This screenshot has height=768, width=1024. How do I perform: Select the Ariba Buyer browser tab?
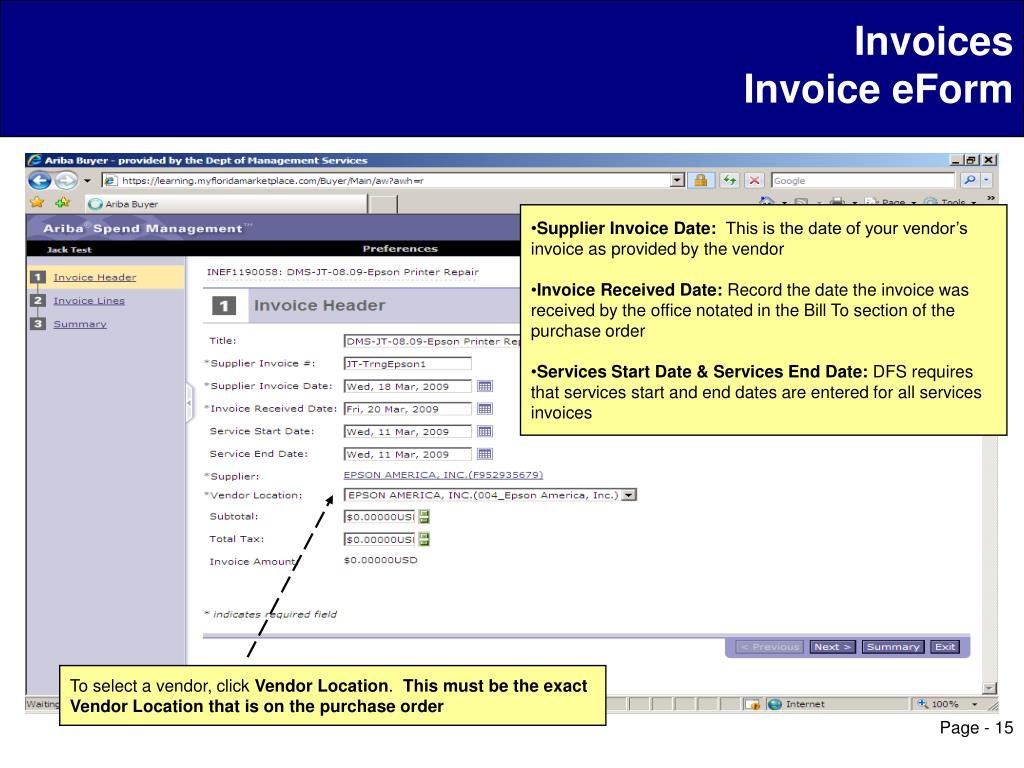tap(226, 204)
